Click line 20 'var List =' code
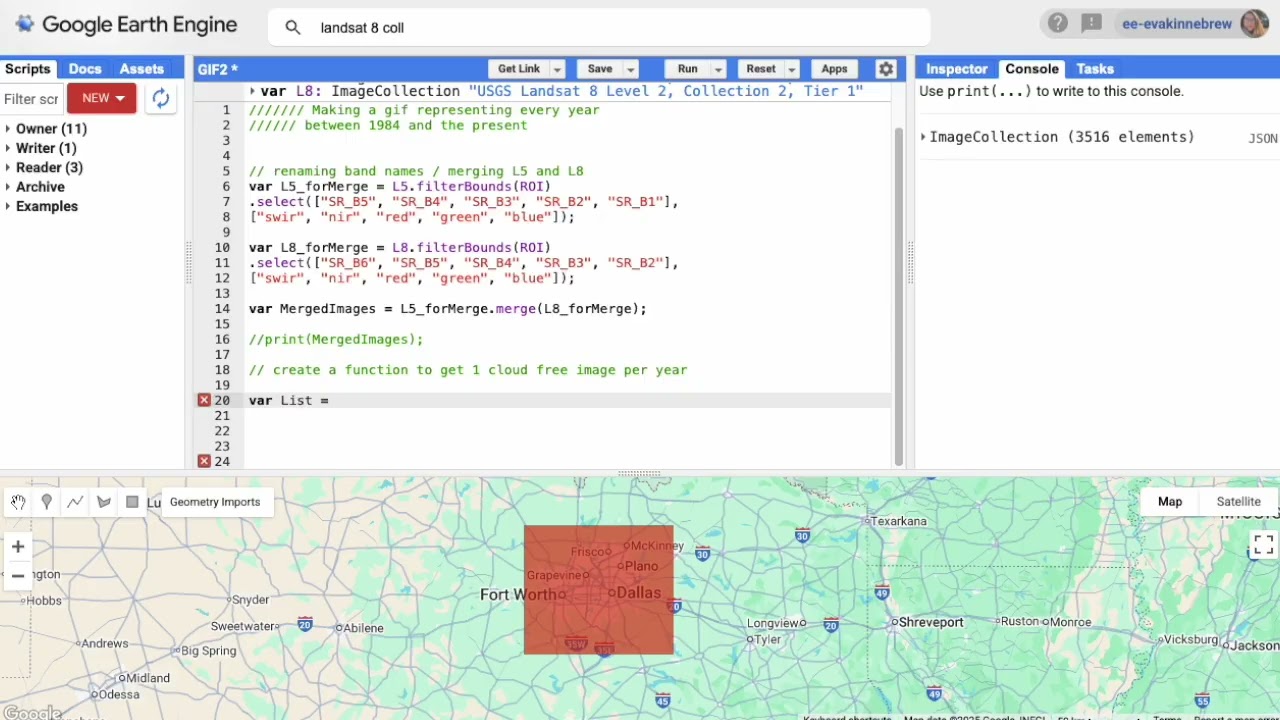This screenshot has width=1280, height=720. click(289, 400)
